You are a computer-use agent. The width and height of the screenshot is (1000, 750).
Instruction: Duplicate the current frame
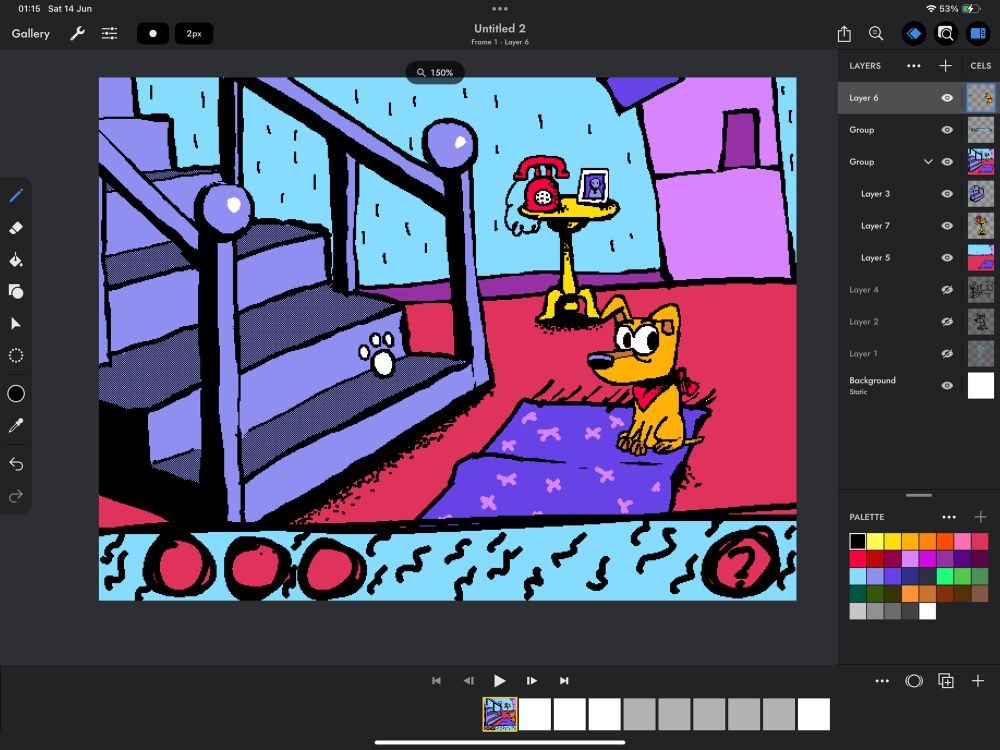[x=946, y=681]
